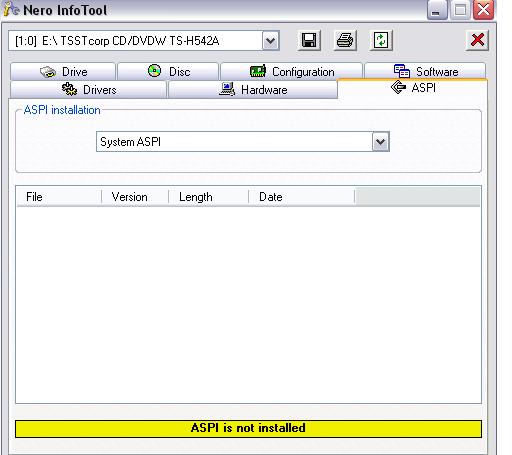
Task: Select the ASPI tab
Action: pos(413,88)
